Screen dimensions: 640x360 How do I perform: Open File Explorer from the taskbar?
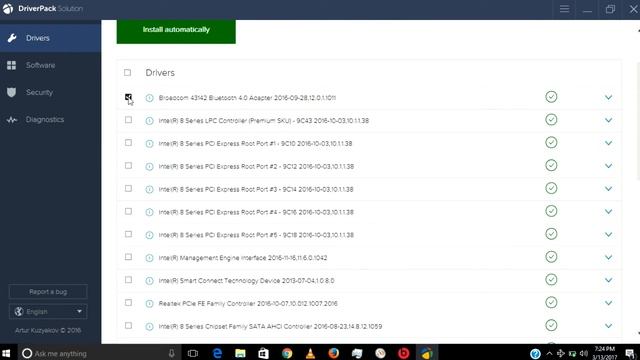240,353
